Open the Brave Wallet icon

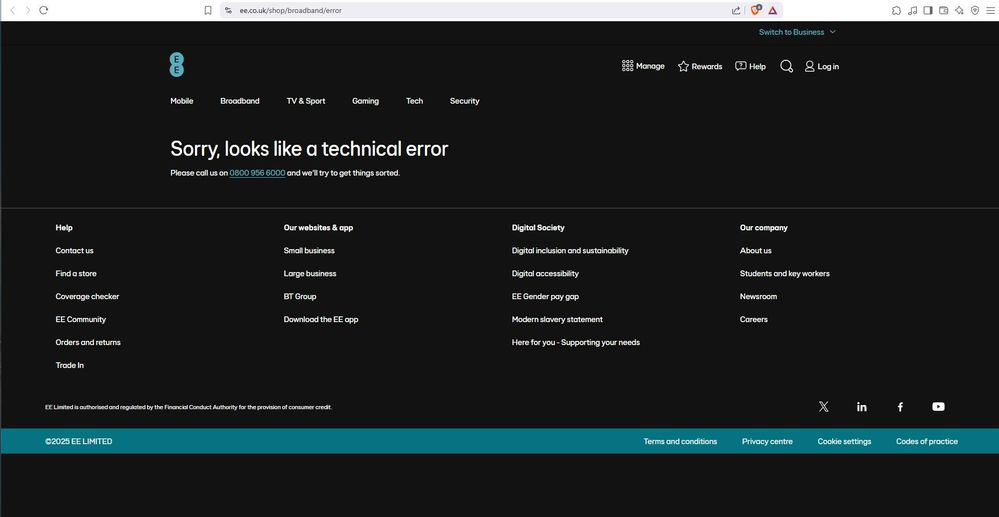944,10
